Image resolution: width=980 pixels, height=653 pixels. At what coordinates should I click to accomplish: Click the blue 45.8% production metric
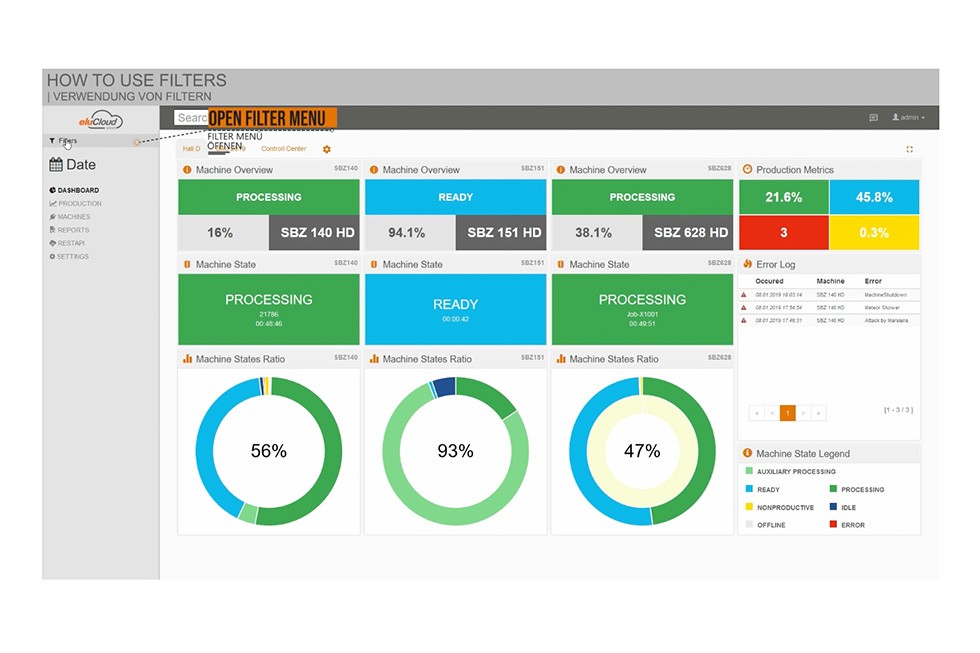(x=874, y=197)
